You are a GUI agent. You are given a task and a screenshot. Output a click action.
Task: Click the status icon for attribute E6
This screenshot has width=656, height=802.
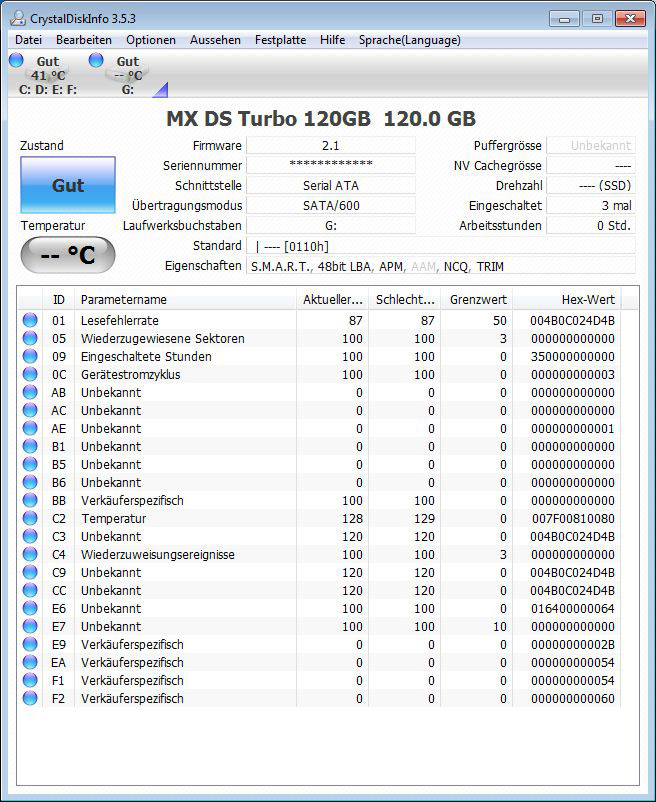pos(30,608)
